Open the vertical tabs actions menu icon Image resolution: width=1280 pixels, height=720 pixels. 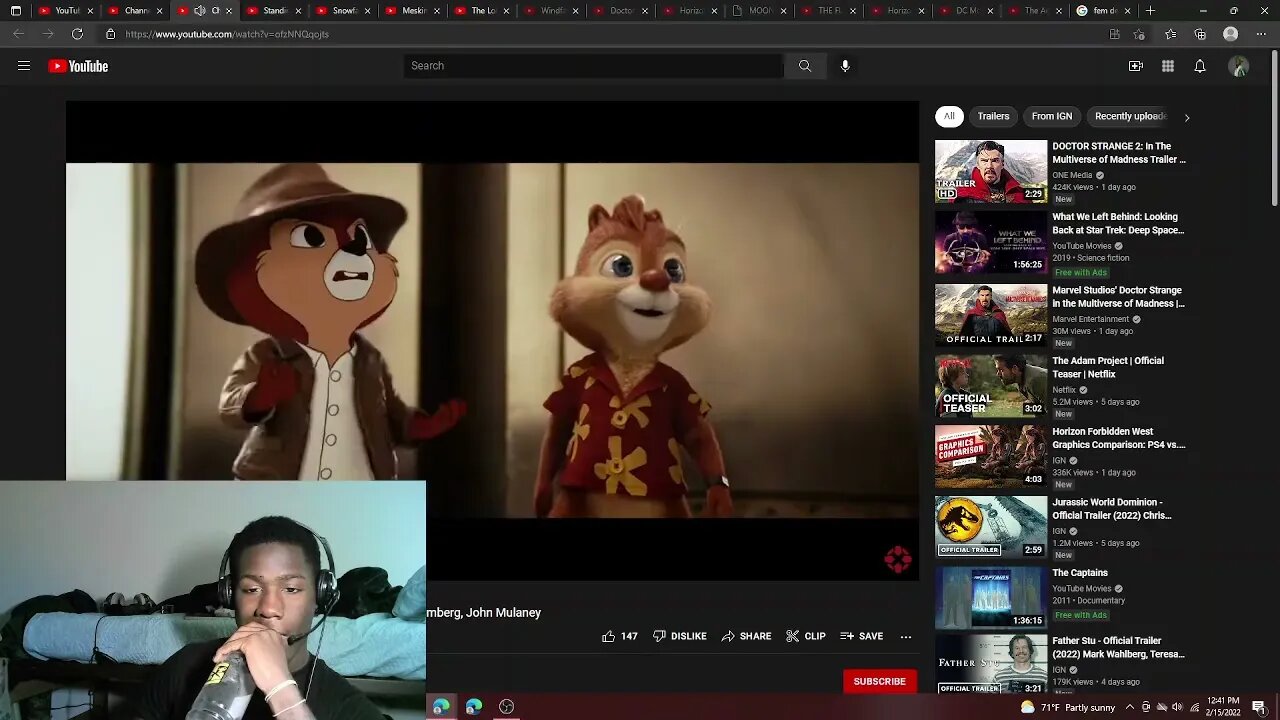click(16, 11)
